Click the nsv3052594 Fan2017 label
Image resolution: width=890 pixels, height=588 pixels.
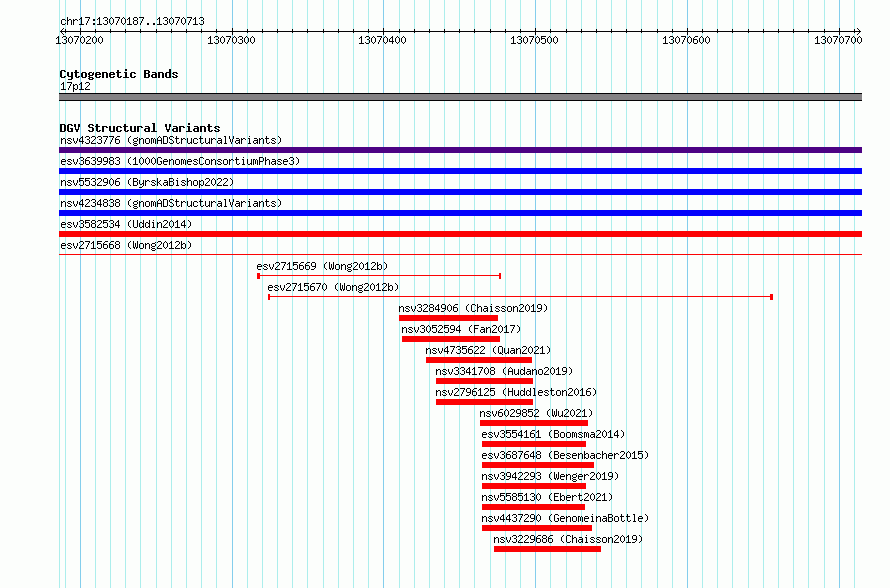pyautogui.click(x=461, y=329)
